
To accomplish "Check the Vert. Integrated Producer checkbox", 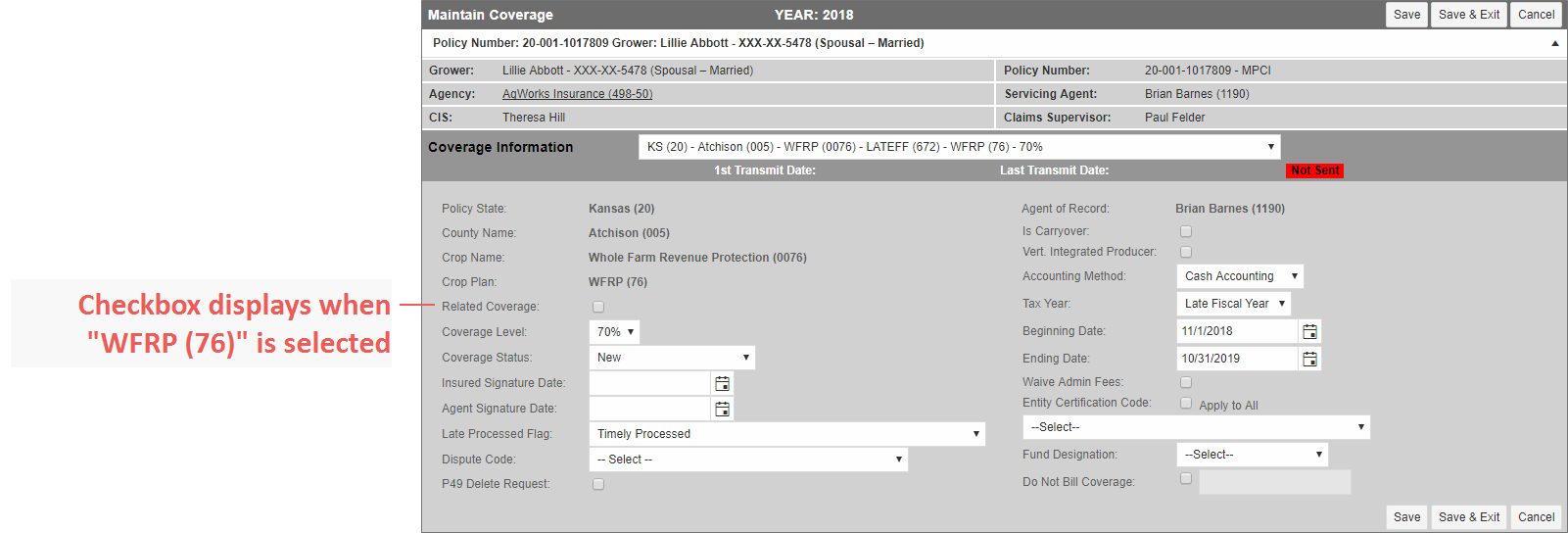I will [1186, 252].
